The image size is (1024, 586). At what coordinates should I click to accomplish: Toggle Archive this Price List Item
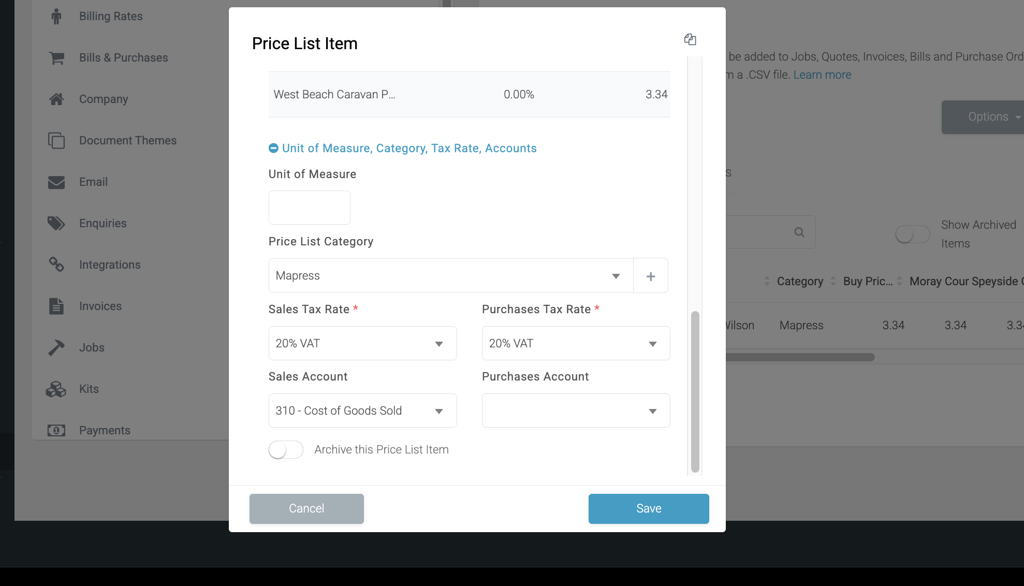click(286, 450)
